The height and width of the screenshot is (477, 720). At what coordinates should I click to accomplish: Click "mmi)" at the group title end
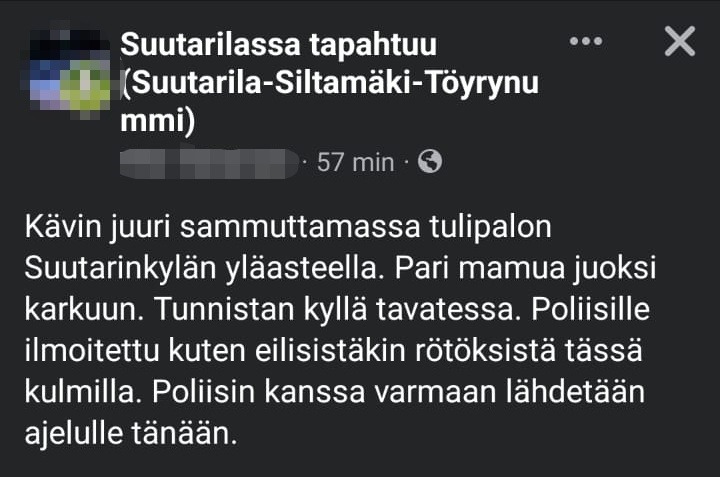(x=157, y=122)
